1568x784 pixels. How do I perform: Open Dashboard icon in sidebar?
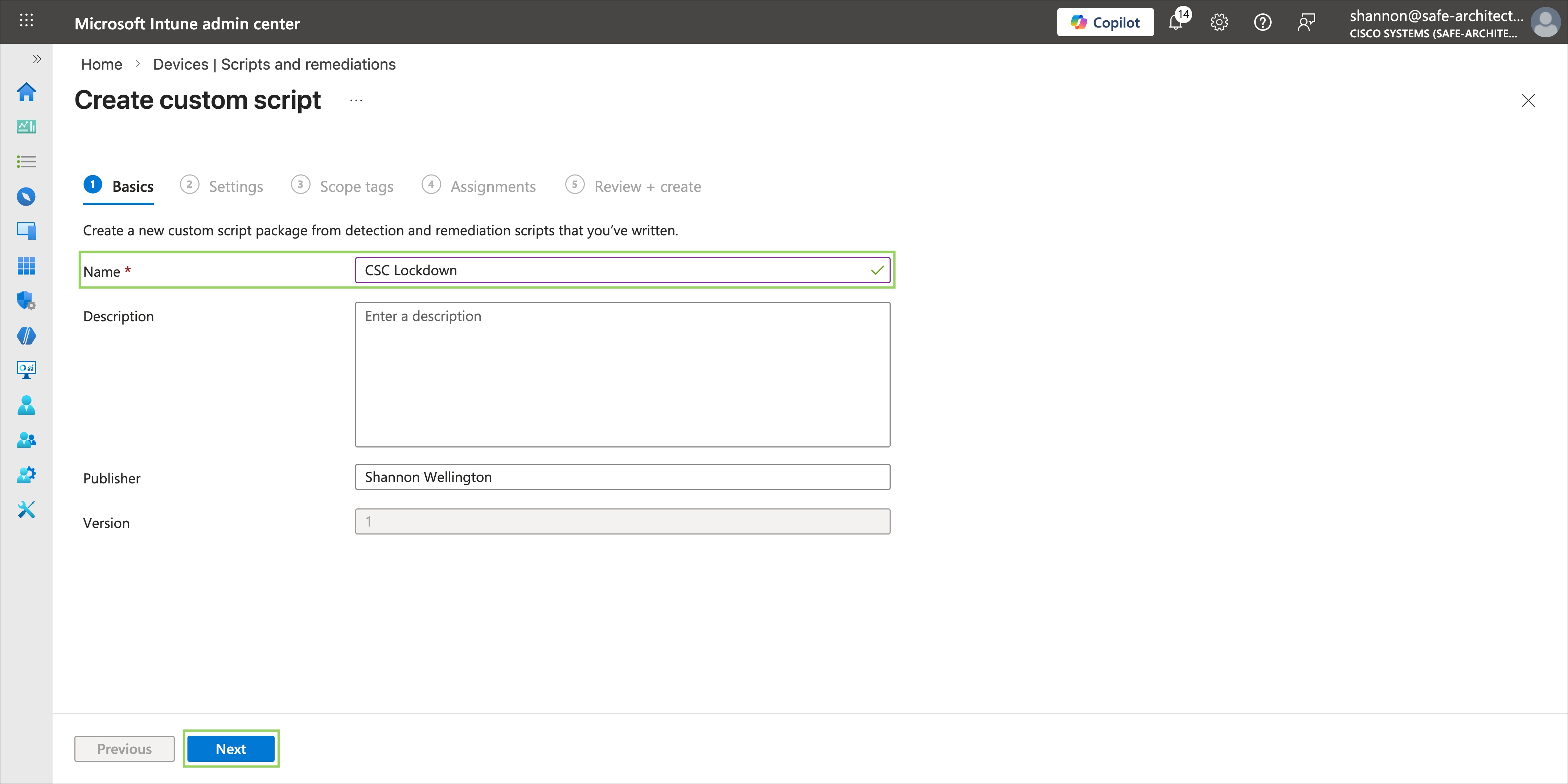(26, 127)
